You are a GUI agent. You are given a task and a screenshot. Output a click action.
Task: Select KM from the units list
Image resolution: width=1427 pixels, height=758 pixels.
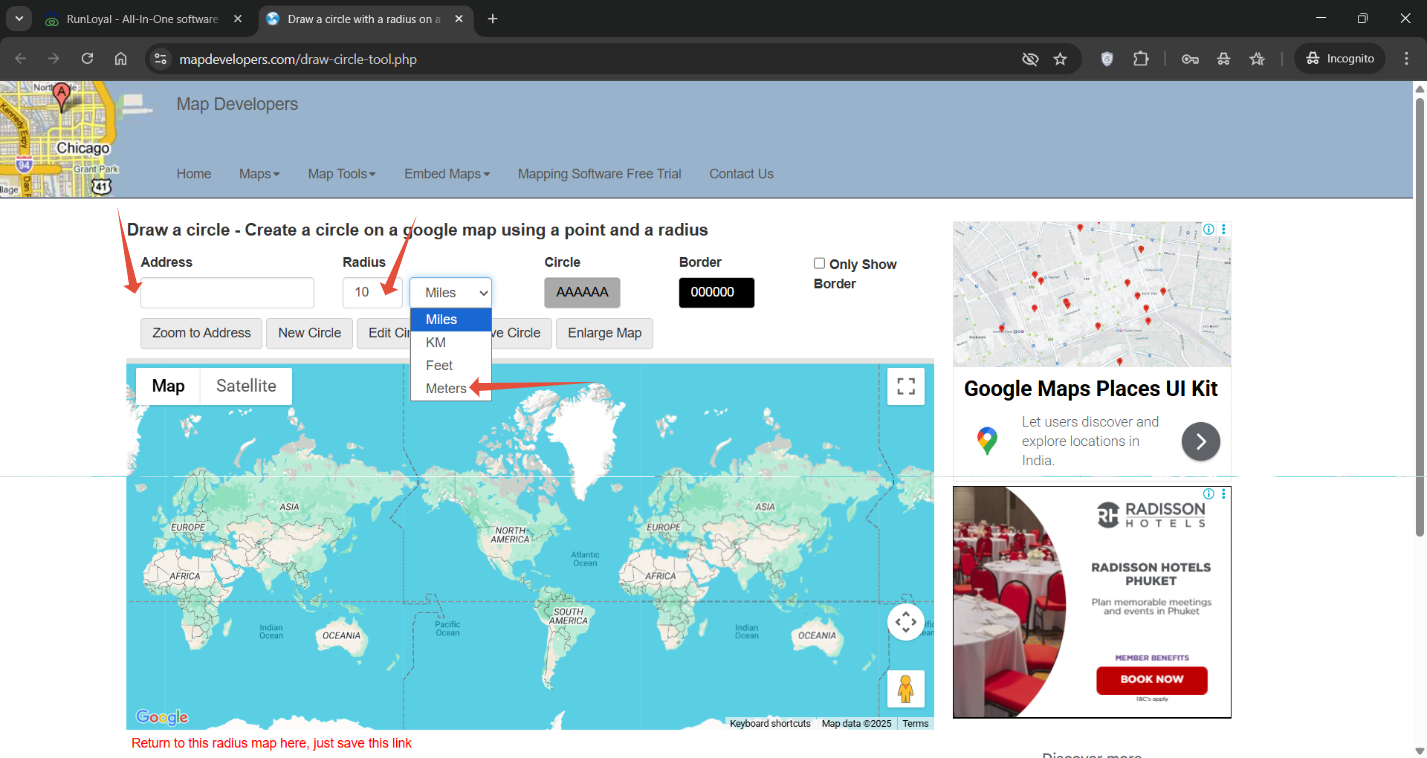(x=451, y=342)
